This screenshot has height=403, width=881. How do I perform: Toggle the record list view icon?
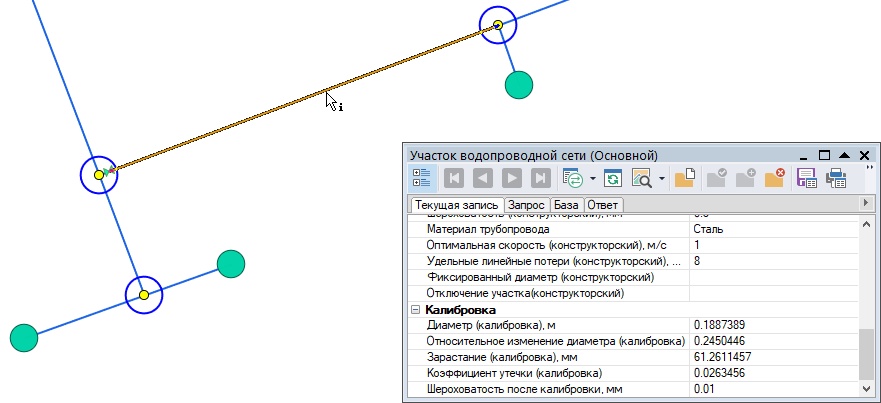coord(421,179)
